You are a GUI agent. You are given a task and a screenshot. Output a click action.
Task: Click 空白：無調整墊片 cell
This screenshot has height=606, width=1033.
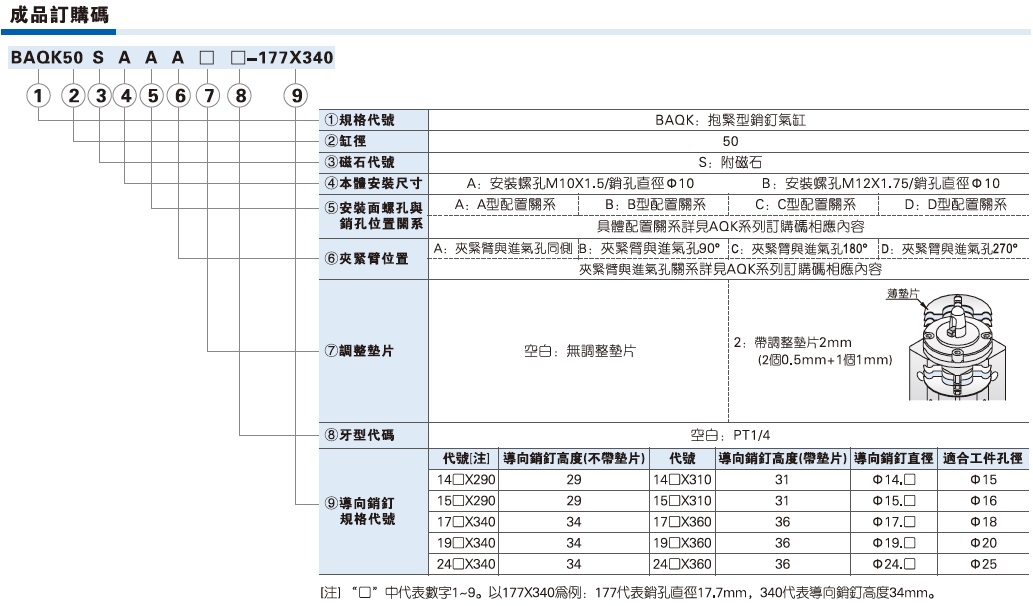[580, 351]
